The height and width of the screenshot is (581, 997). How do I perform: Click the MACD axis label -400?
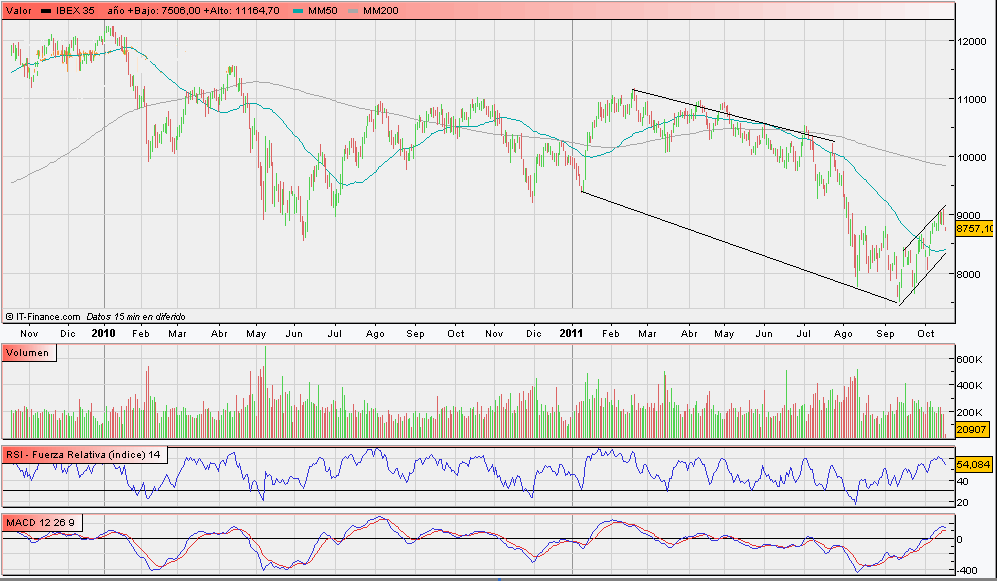(x=965, y=570)
